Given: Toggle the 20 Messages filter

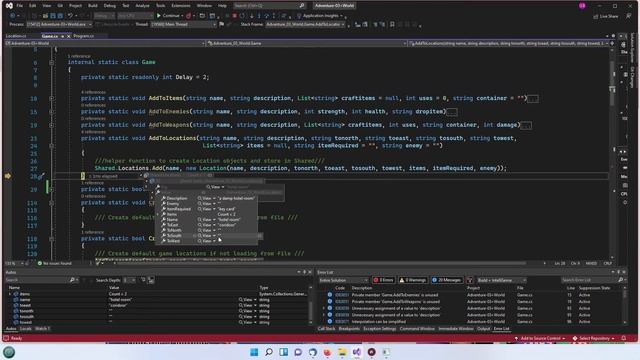Looking at the screenshot, I should (447, 280).
